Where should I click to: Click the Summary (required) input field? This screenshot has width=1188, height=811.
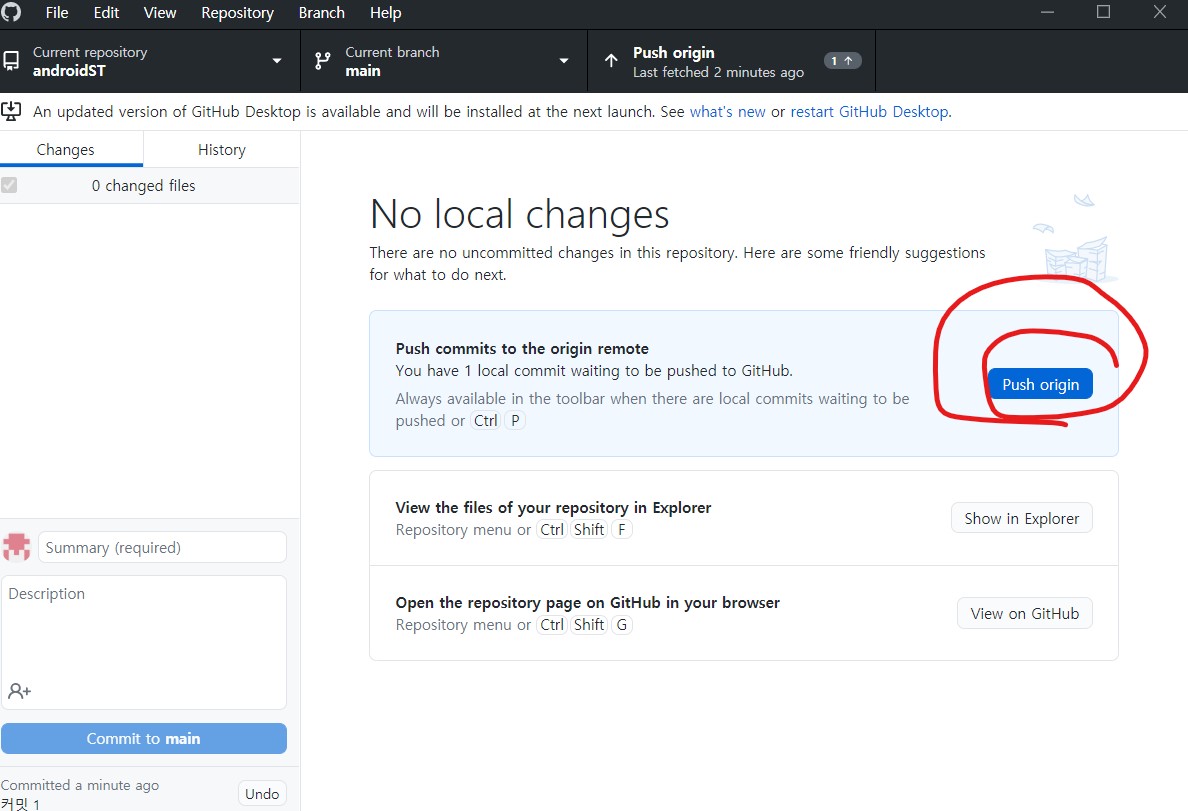(162, 547)
